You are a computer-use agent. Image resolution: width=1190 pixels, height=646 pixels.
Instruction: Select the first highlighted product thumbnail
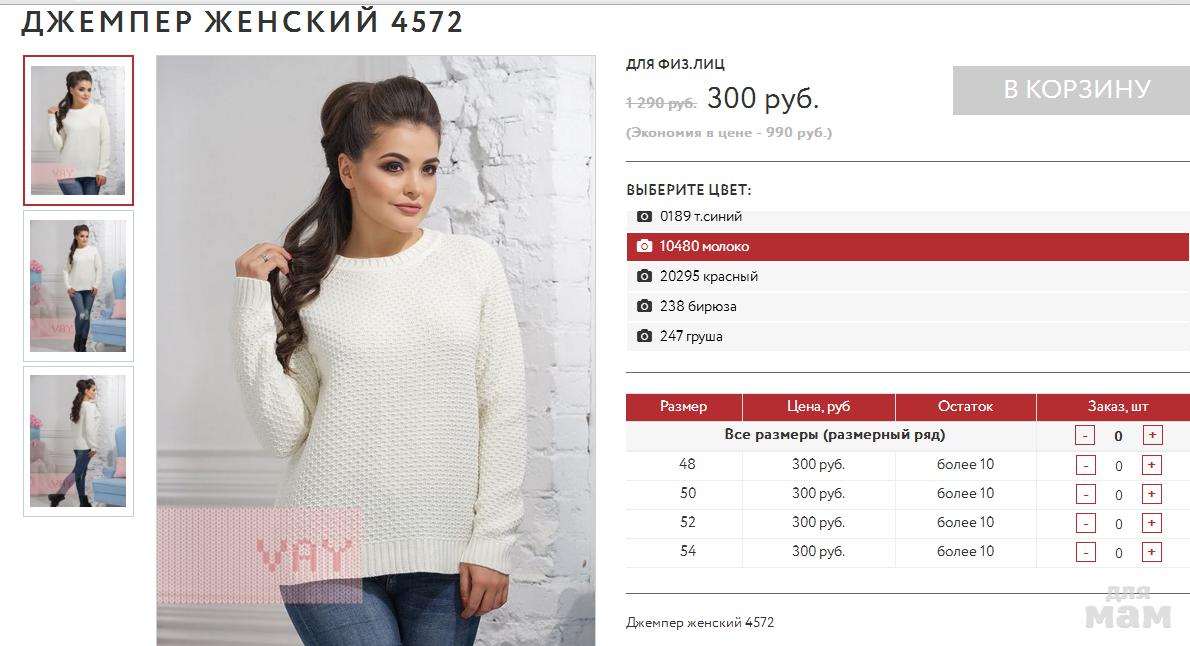click(x=78, y=131)
